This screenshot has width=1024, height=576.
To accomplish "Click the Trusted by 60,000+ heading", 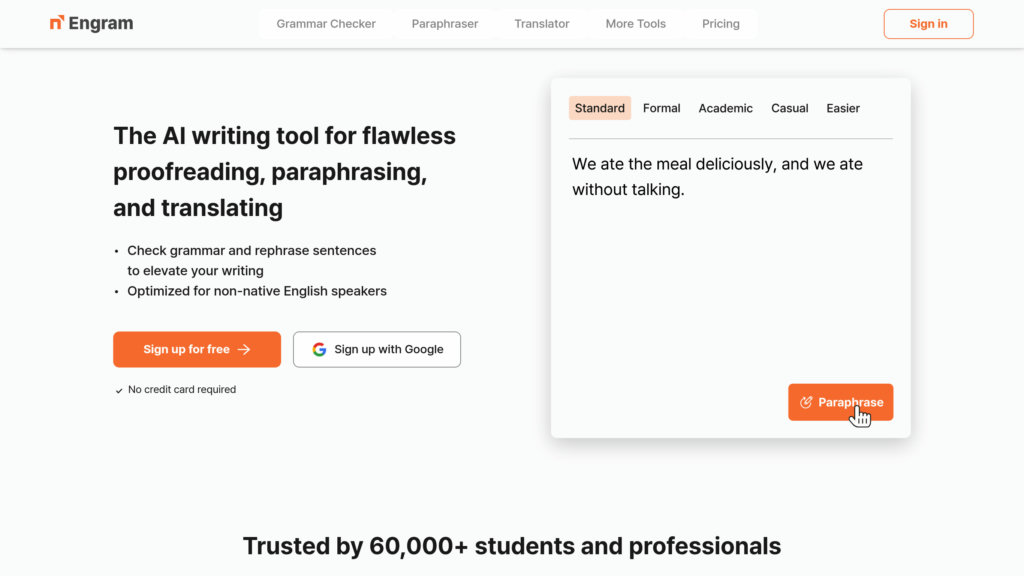I will pos(512,546).
